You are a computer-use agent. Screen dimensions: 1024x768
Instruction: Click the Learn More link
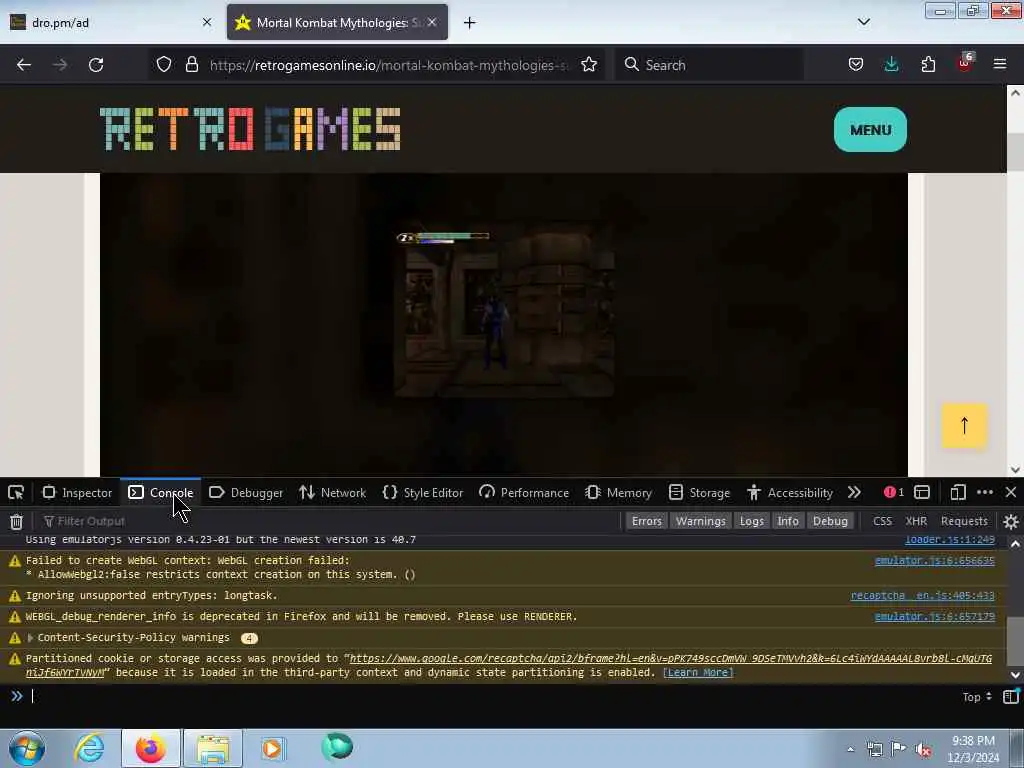(x=698, y=673)
